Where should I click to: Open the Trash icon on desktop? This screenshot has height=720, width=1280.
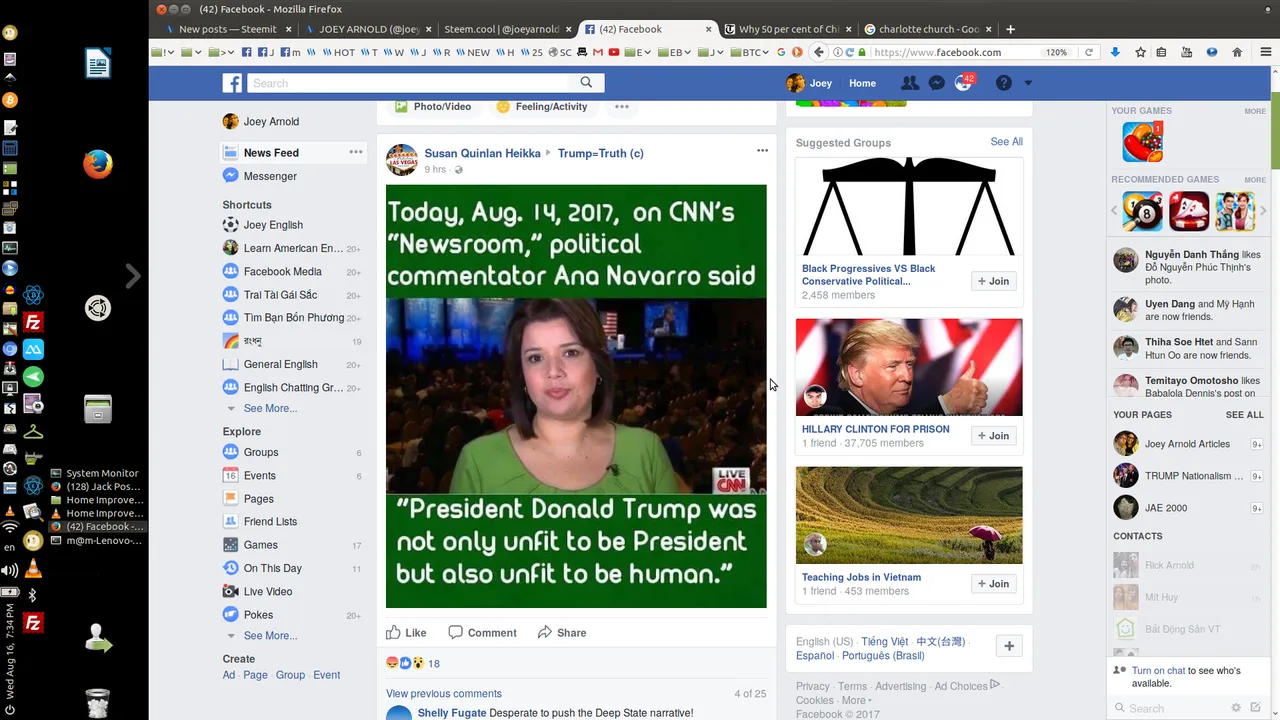click(x=97, y=703)
